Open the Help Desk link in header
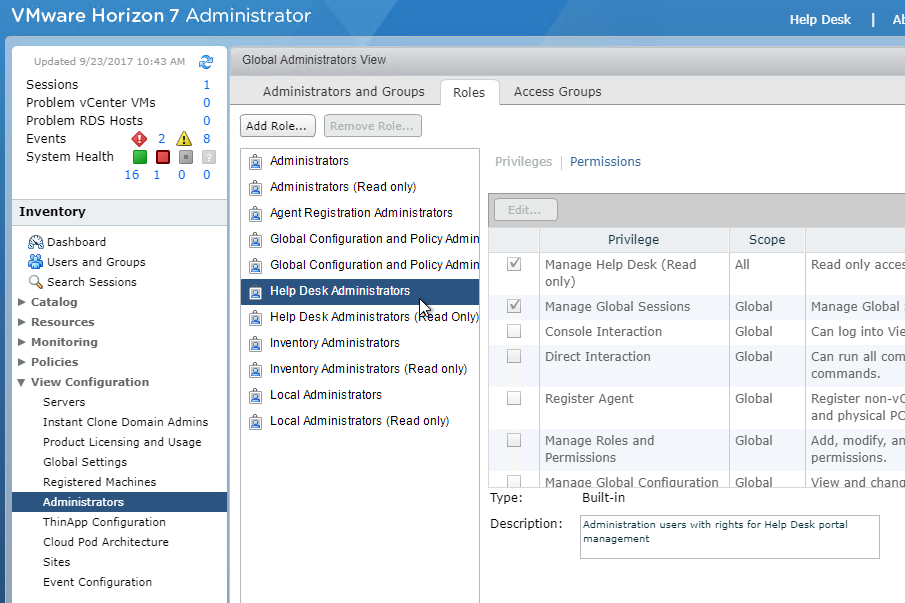Image resolution: width=905 pixels, height=603 pixels. [820, 20]
